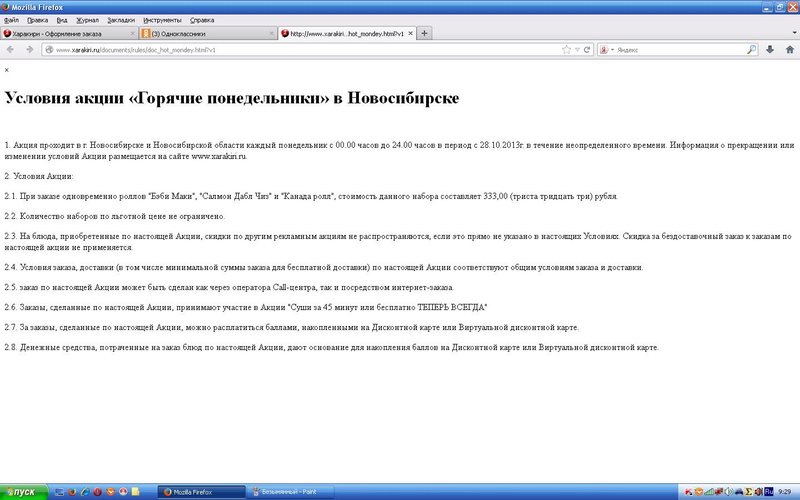Open the URL history dropdown arrow
Viewport: 800px width, 500px height.
pos(577,49)
